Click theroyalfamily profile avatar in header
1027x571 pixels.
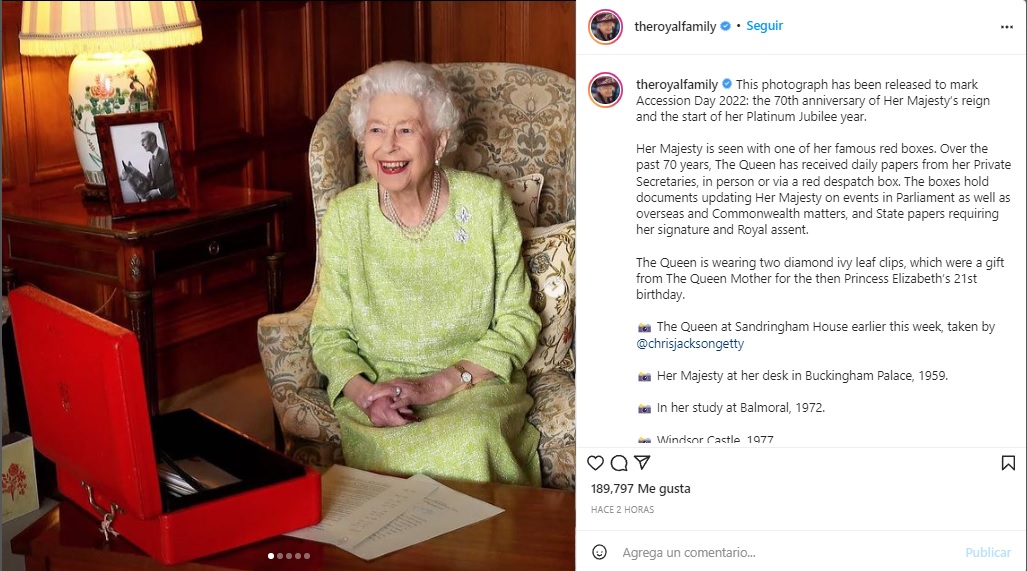coord(605,27)
